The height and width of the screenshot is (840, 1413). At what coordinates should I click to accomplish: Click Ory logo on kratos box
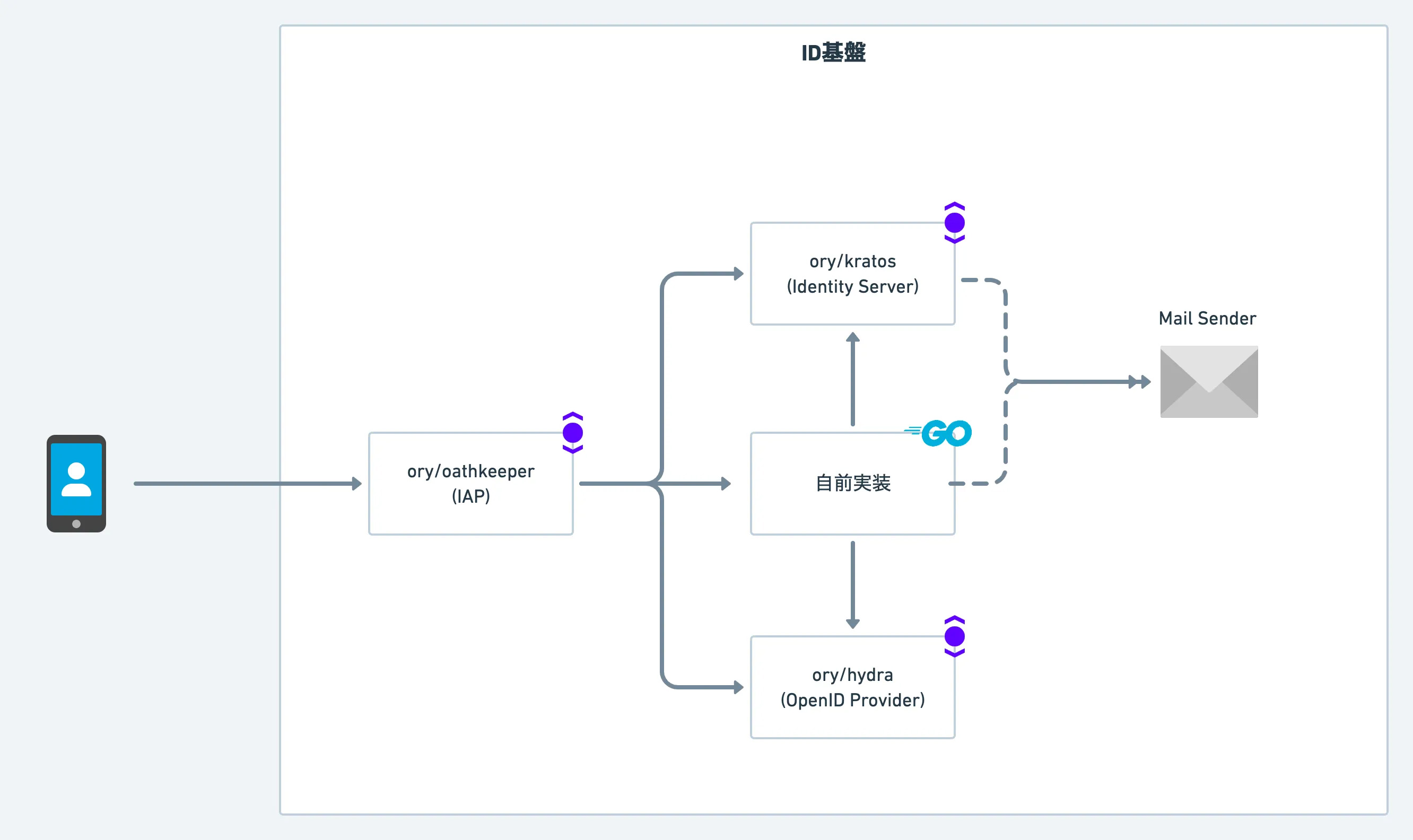954,222
